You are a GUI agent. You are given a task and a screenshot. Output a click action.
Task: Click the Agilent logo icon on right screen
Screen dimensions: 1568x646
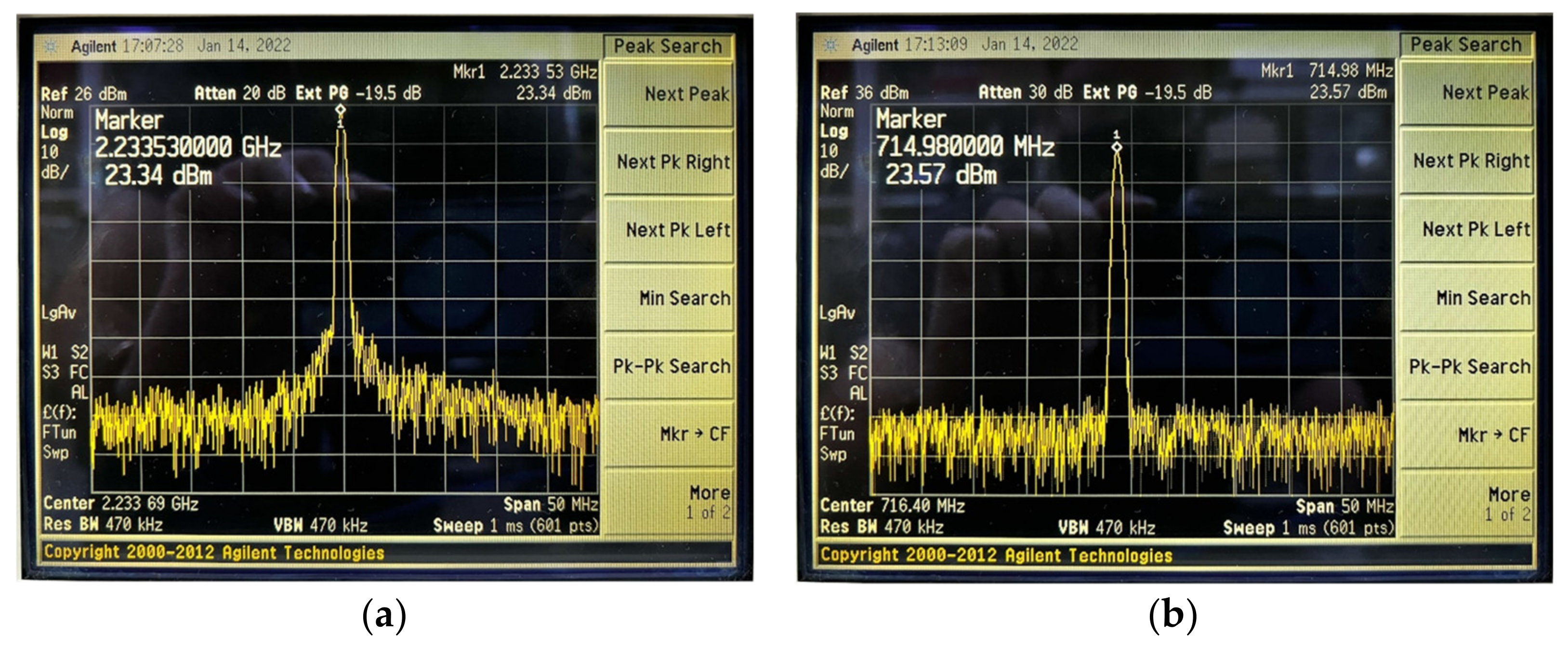coord(831,45)
